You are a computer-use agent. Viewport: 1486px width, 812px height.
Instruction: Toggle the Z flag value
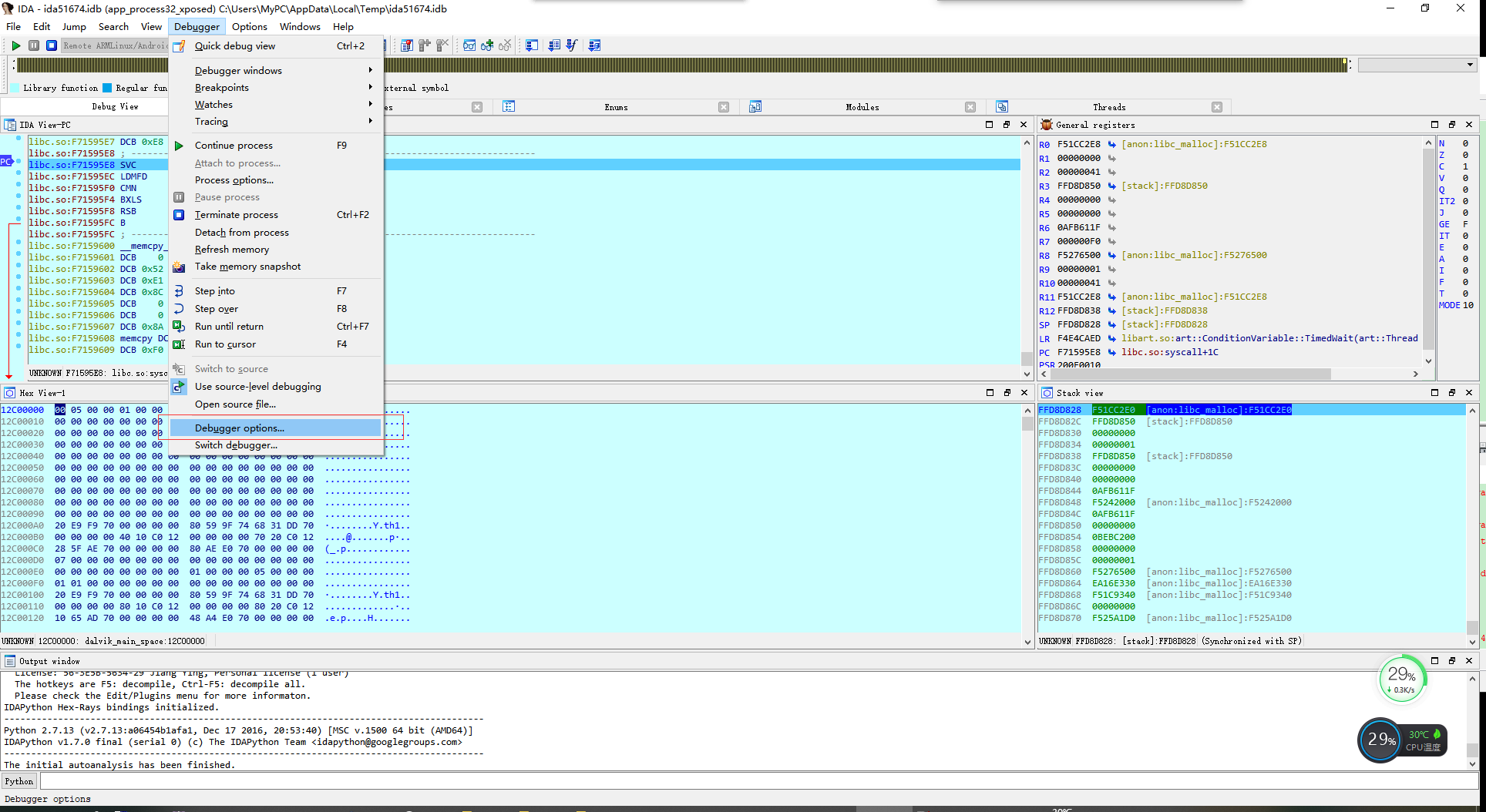(x=1465, y=155)
